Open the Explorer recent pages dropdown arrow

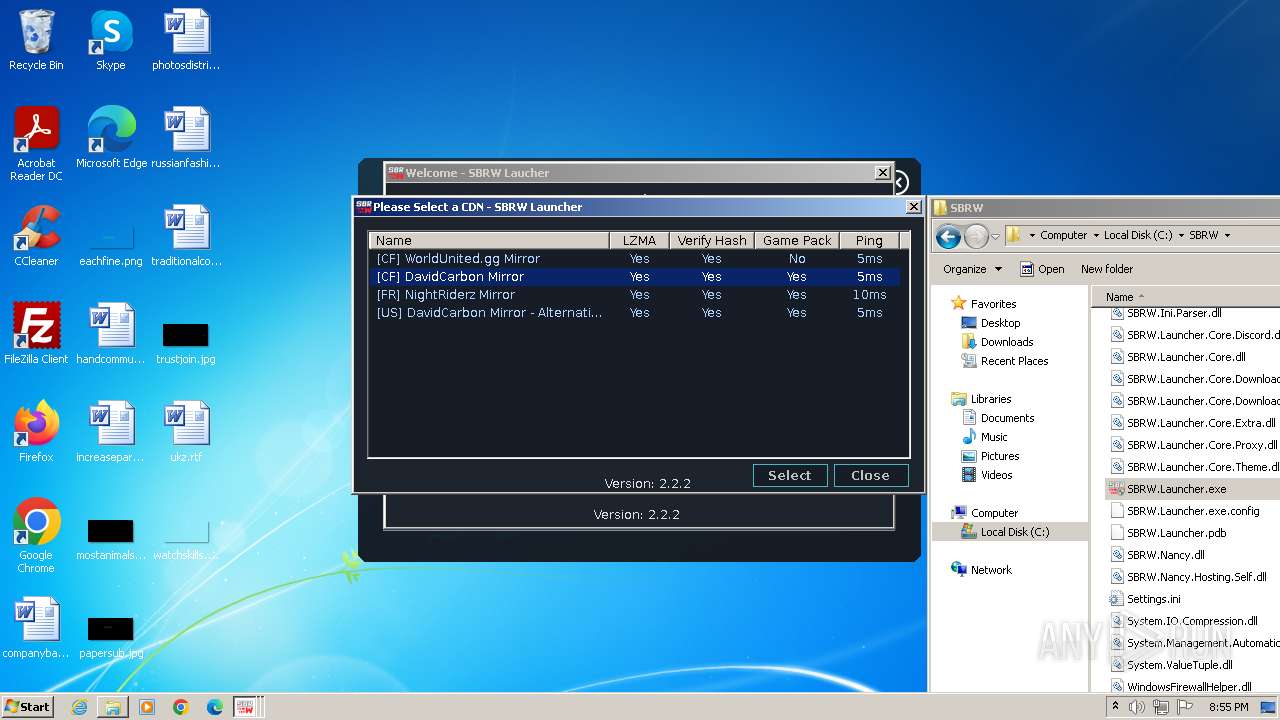[x=996, y=236]
